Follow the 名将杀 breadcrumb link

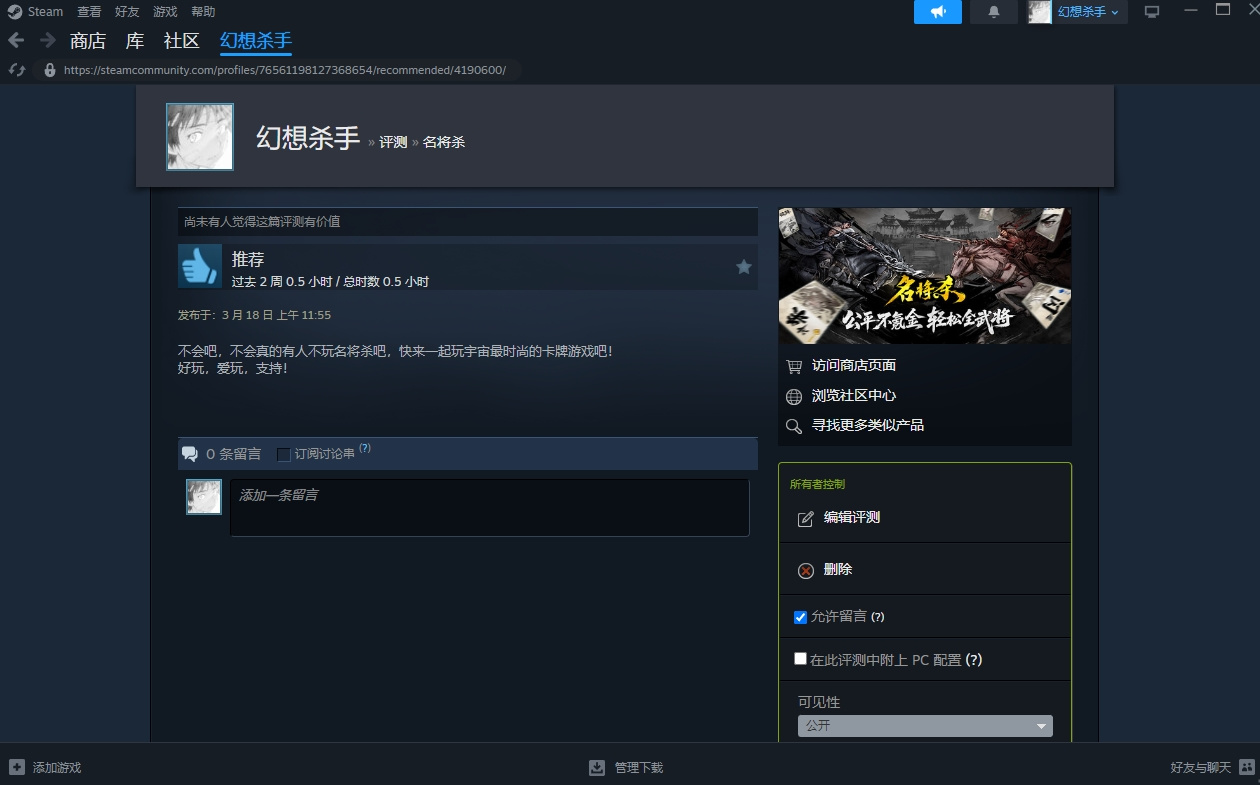pos(444,142)
